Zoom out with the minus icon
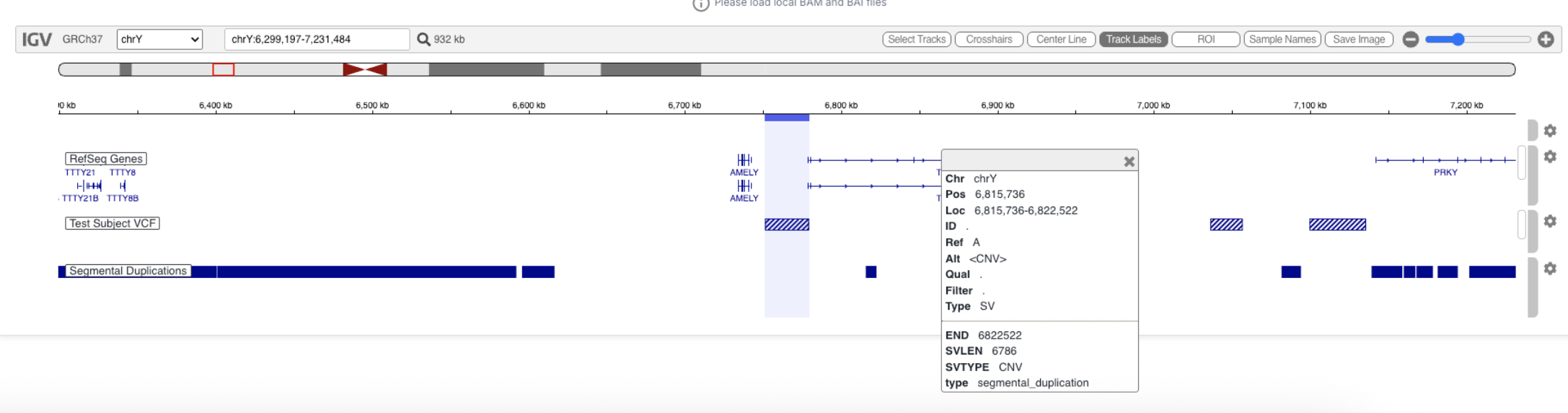This screenshot has height=413, width=1568. click(1411, 40)
